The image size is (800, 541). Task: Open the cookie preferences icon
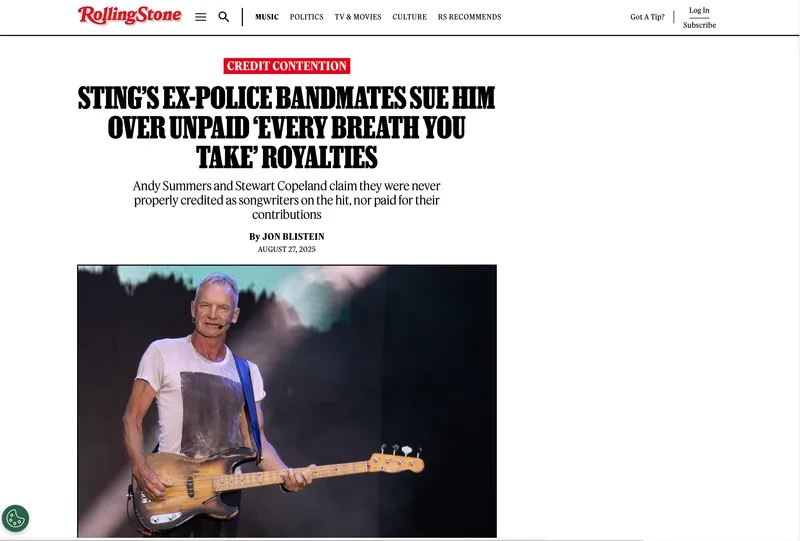[15, 519]
